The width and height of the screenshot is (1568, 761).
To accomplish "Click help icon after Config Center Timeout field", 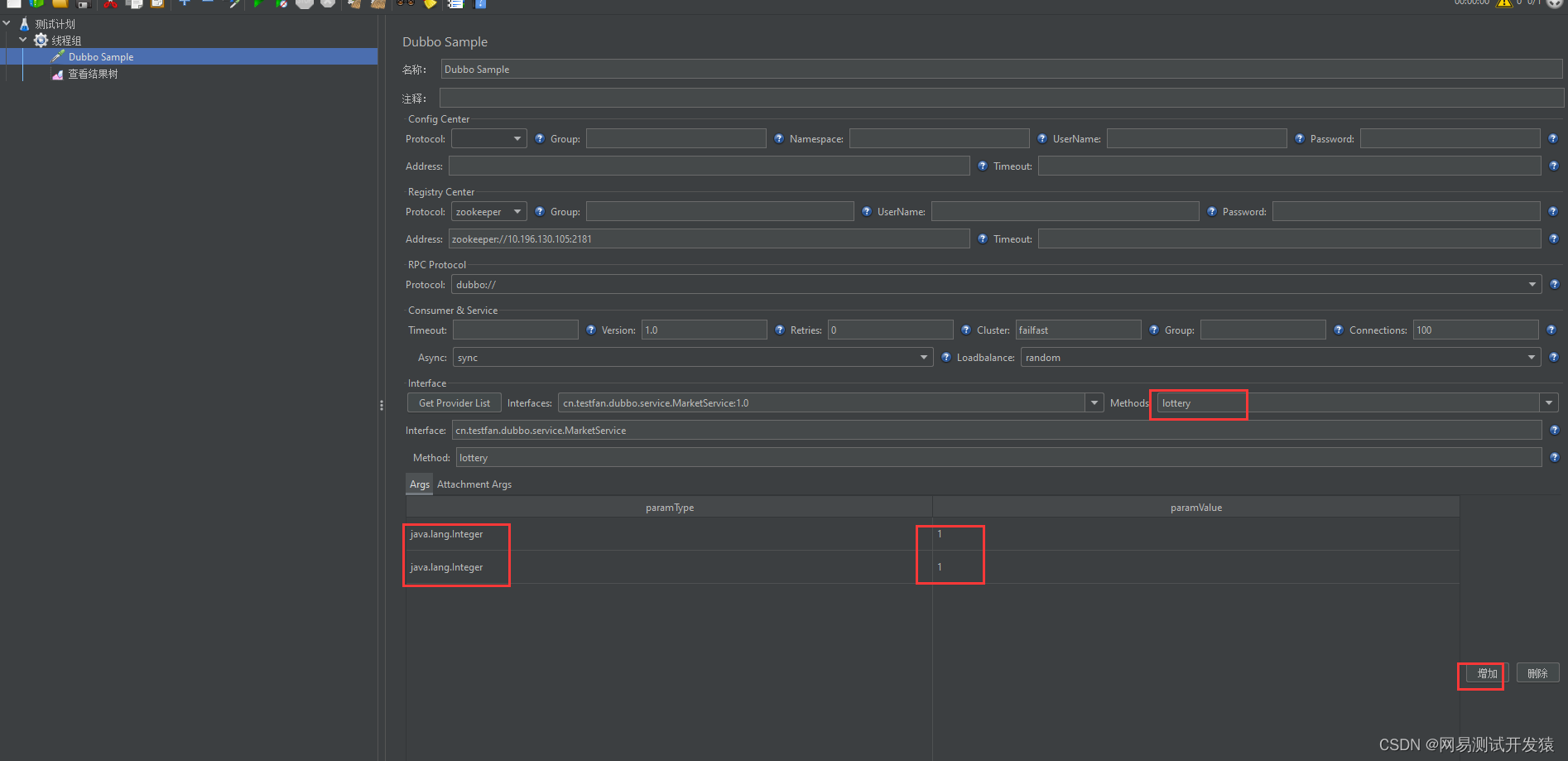I will point(1553,166).
